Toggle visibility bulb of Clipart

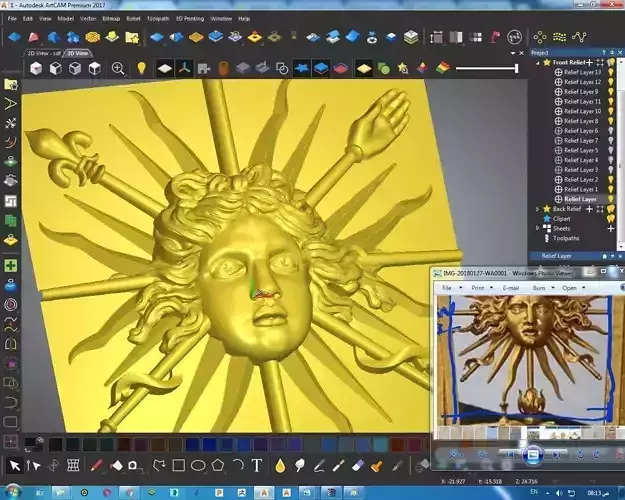pyautogui.click(x=611, y=219)
